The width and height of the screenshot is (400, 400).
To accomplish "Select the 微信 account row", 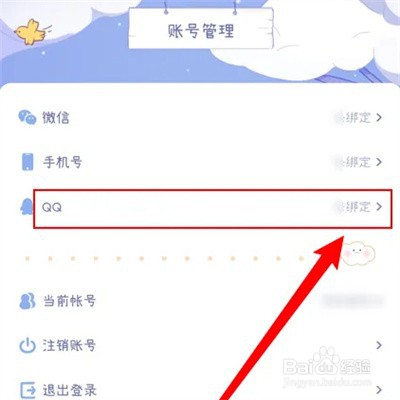I will coord(200,117).
